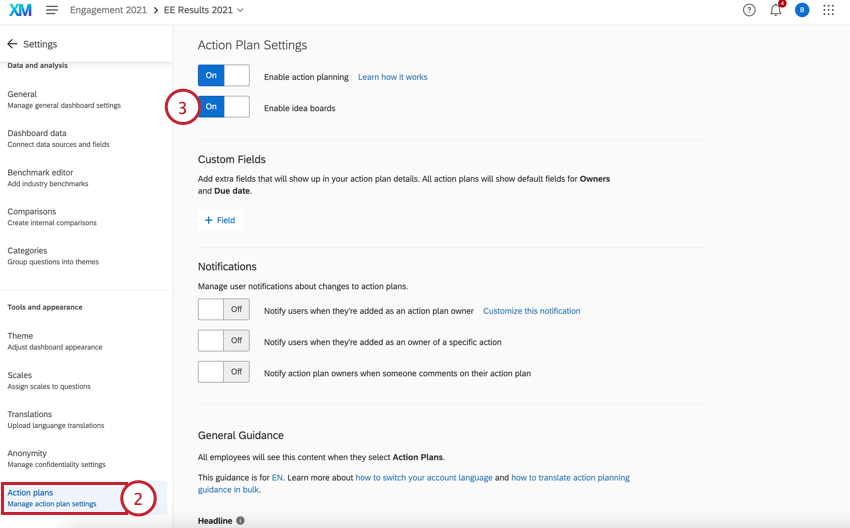The image size is (850, 528).
Task: Toggle Enable action planning switch
Action: click(x=223, y=76)
